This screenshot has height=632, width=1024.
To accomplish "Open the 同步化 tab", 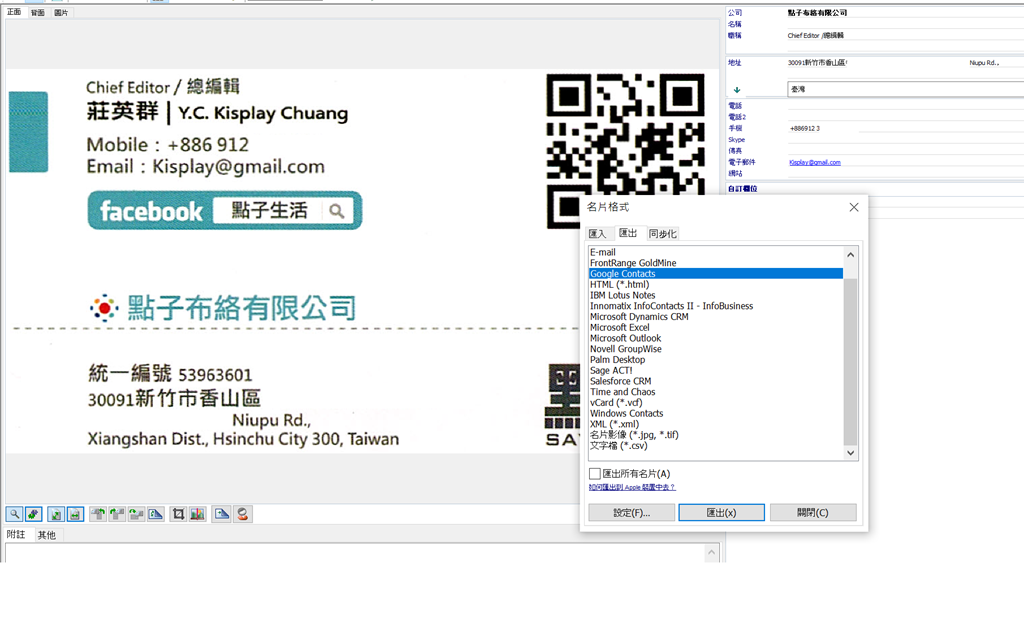I will [x=662, y=234].
